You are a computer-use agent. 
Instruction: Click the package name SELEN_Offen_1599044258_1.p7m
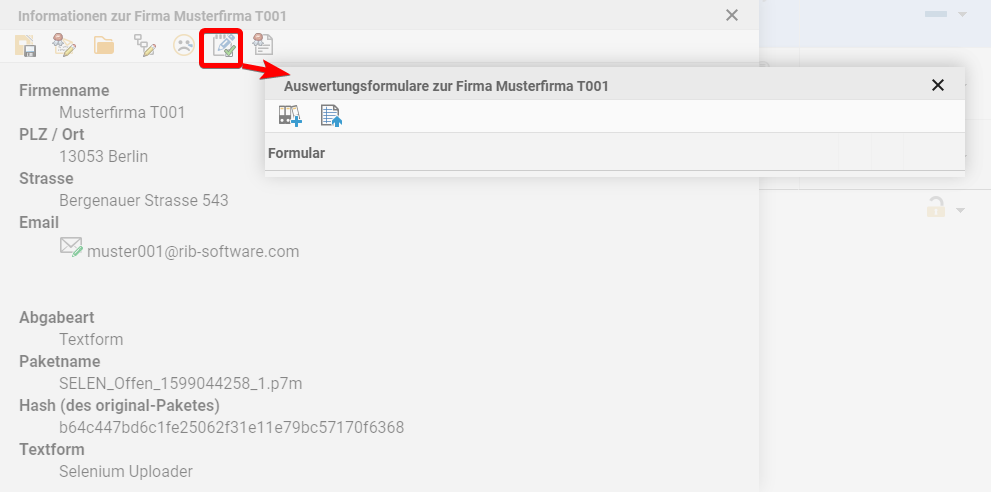click(x=180, y=383)
